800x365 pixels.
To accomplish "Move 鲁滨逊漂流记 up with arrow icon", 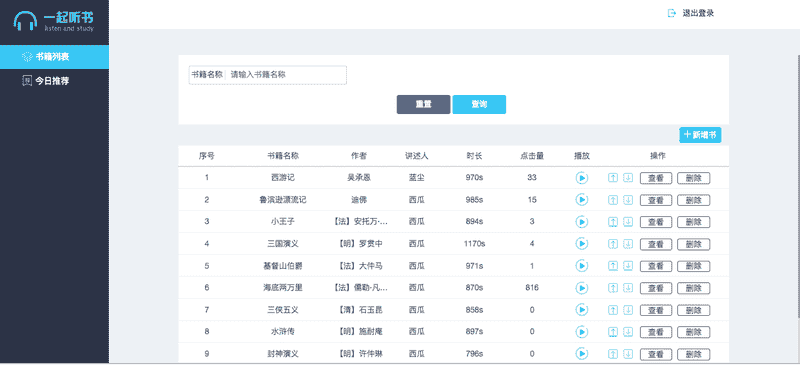I will [613, 200].
